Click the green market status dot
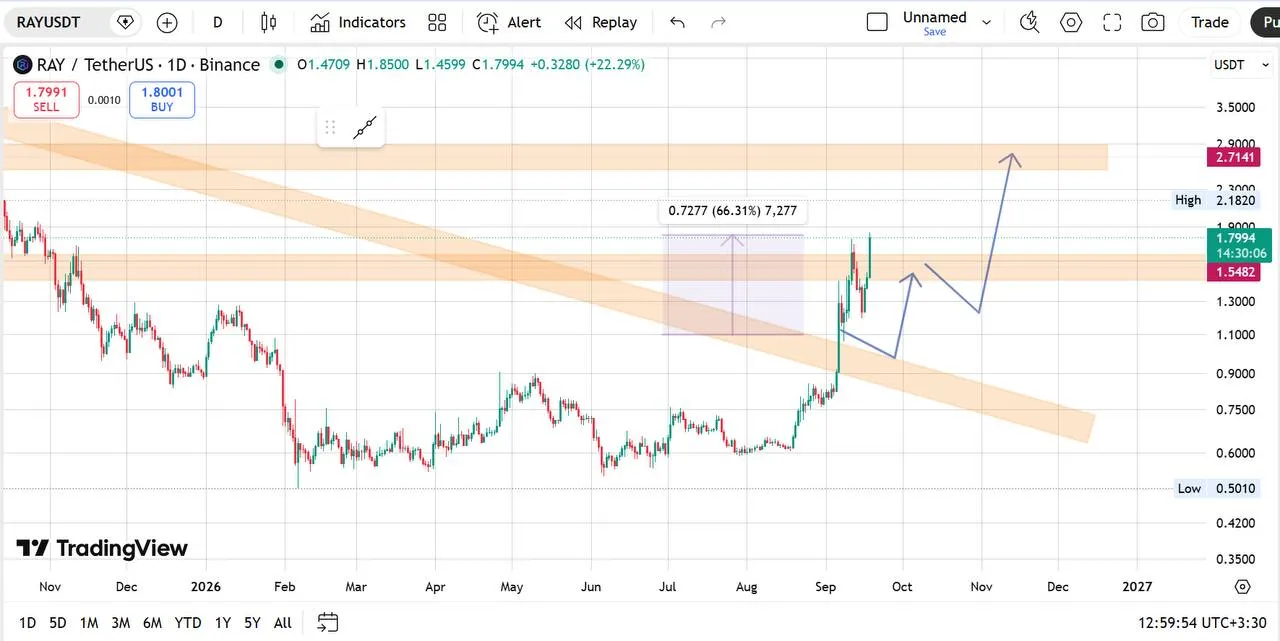 coord(277,65)
